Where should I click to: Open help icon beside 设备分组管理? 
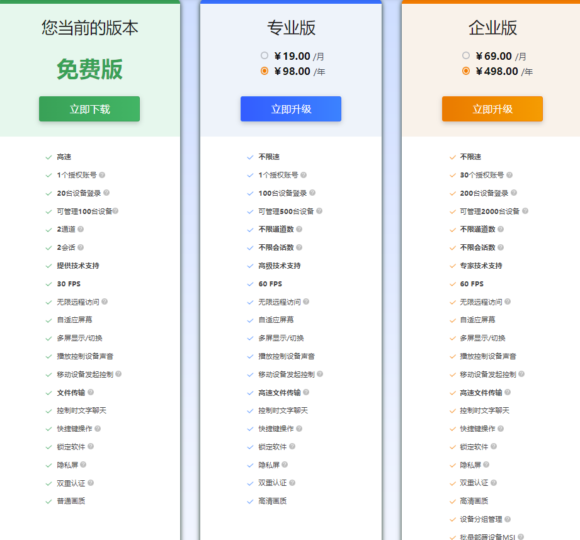[508, 519]
